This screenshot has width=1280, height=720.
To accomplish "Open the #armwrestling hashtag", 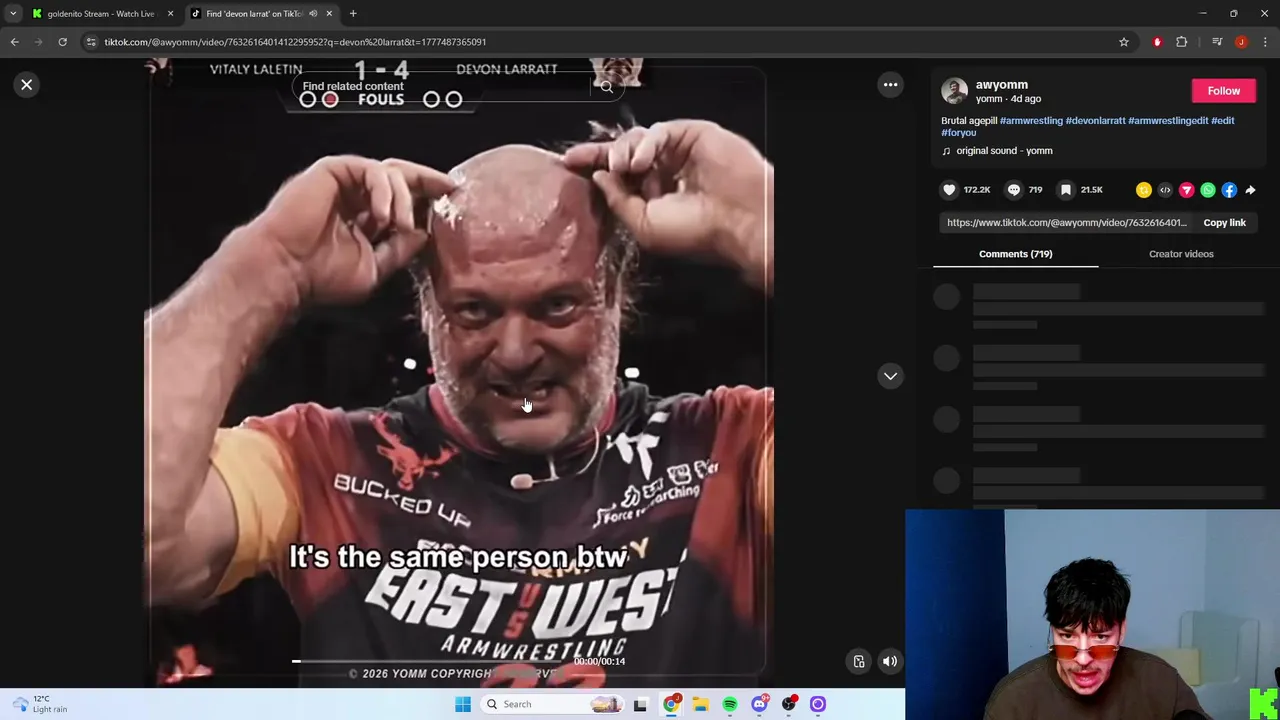I will click(x=1031, y=120).
